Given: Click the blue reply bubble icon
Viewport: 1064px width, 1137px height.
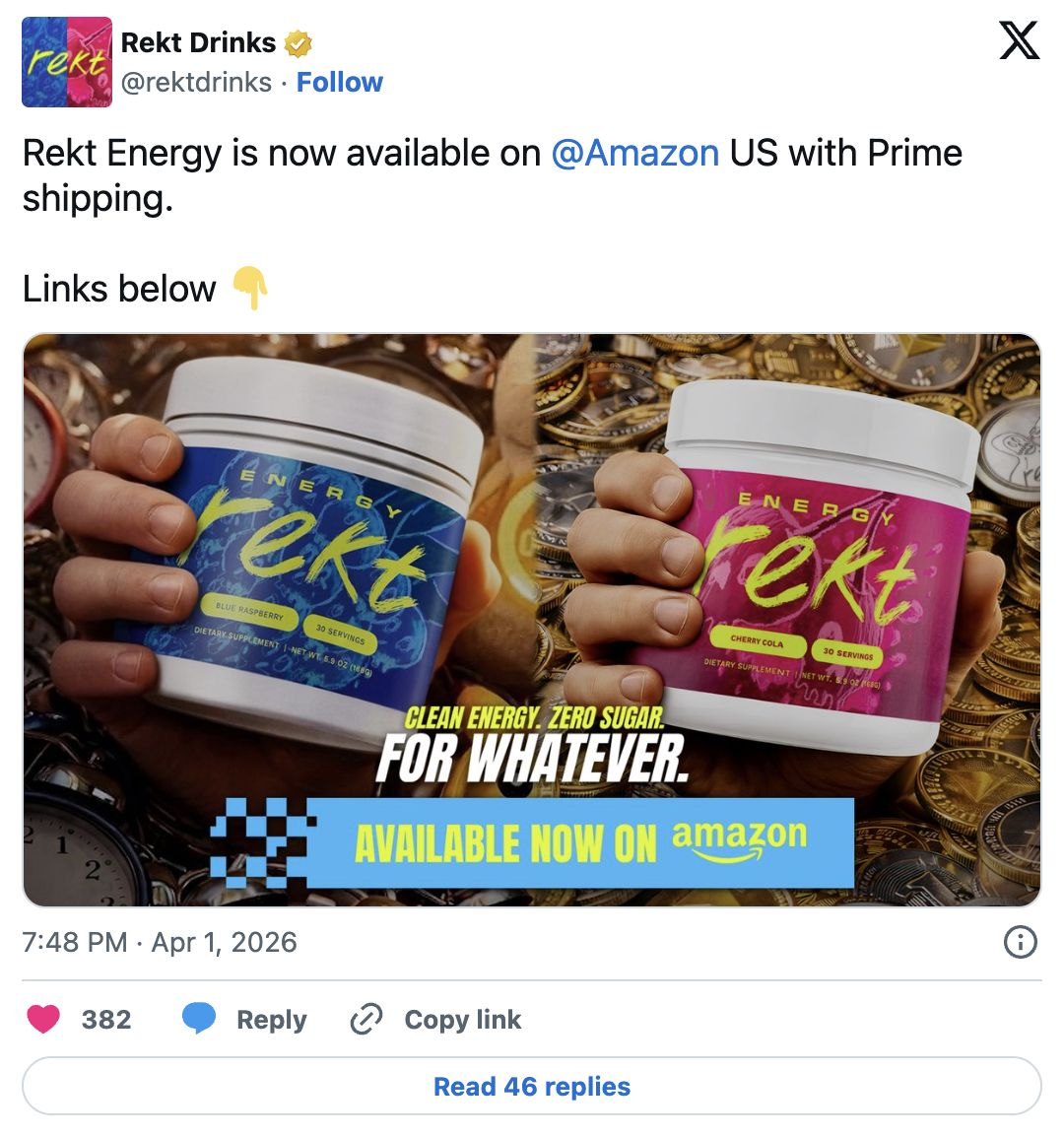Looking at the screenshot, I should (199, 1018).
